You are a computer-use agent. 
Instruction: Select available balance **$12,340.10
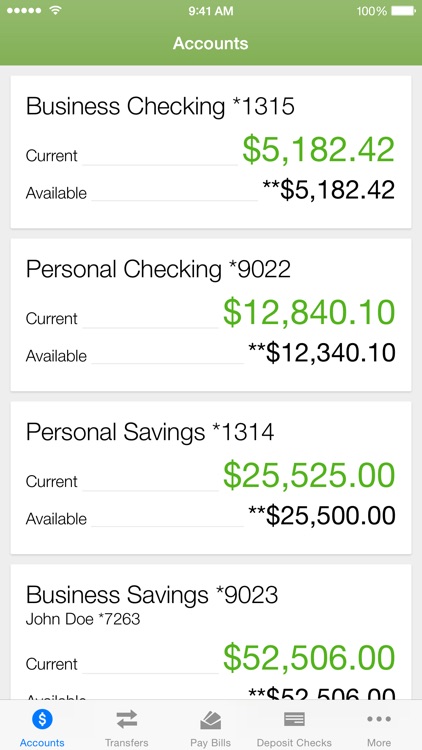(322, 353)
